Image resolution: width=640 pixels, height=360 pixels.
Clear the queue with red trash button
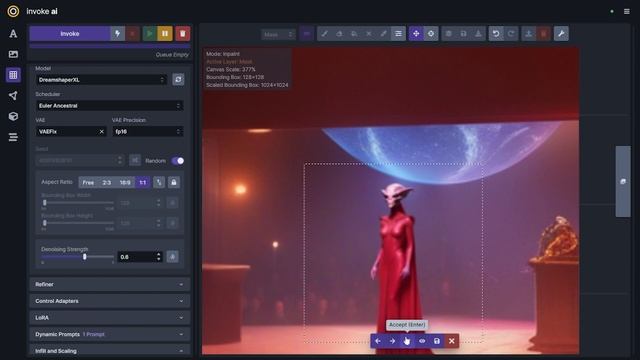click(182, 33)
